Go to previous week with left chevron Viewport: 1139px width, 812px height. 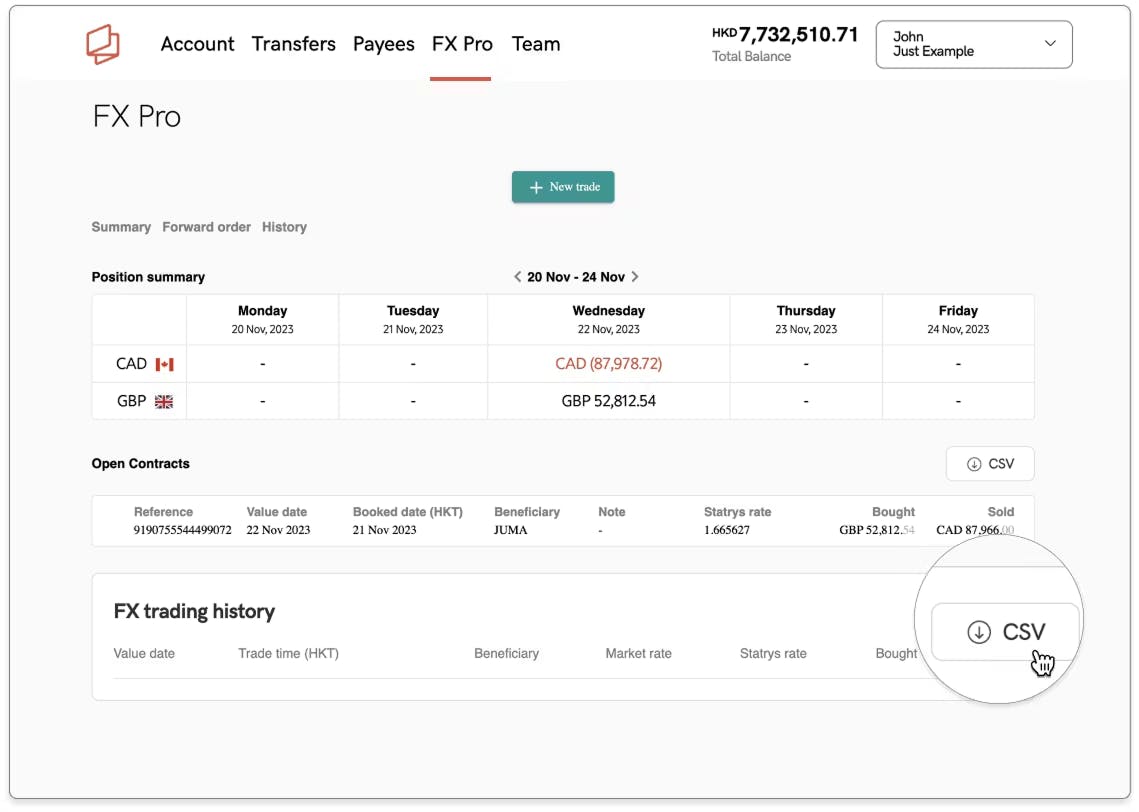pos(517,277)
